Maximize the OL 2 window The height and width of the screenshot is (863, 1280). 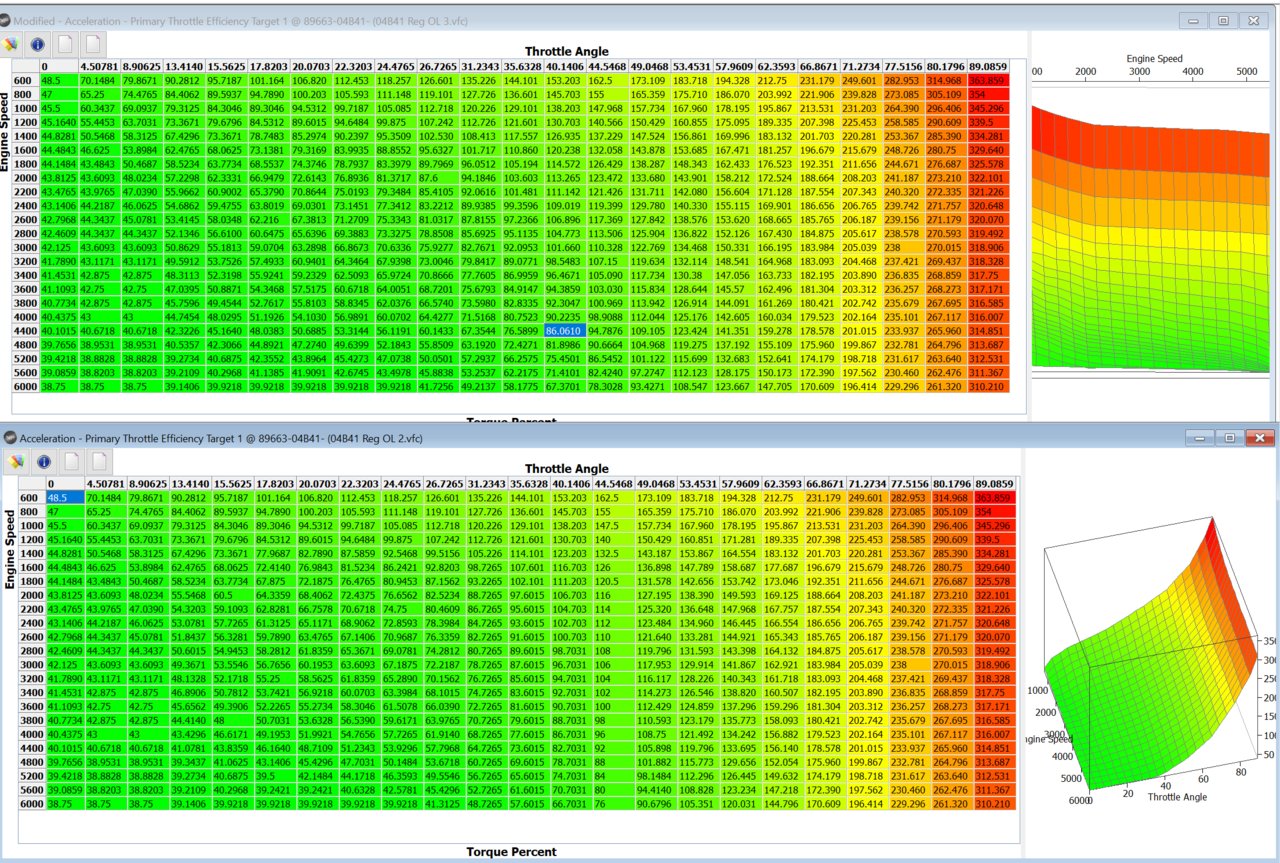(x=1229, y=437)
